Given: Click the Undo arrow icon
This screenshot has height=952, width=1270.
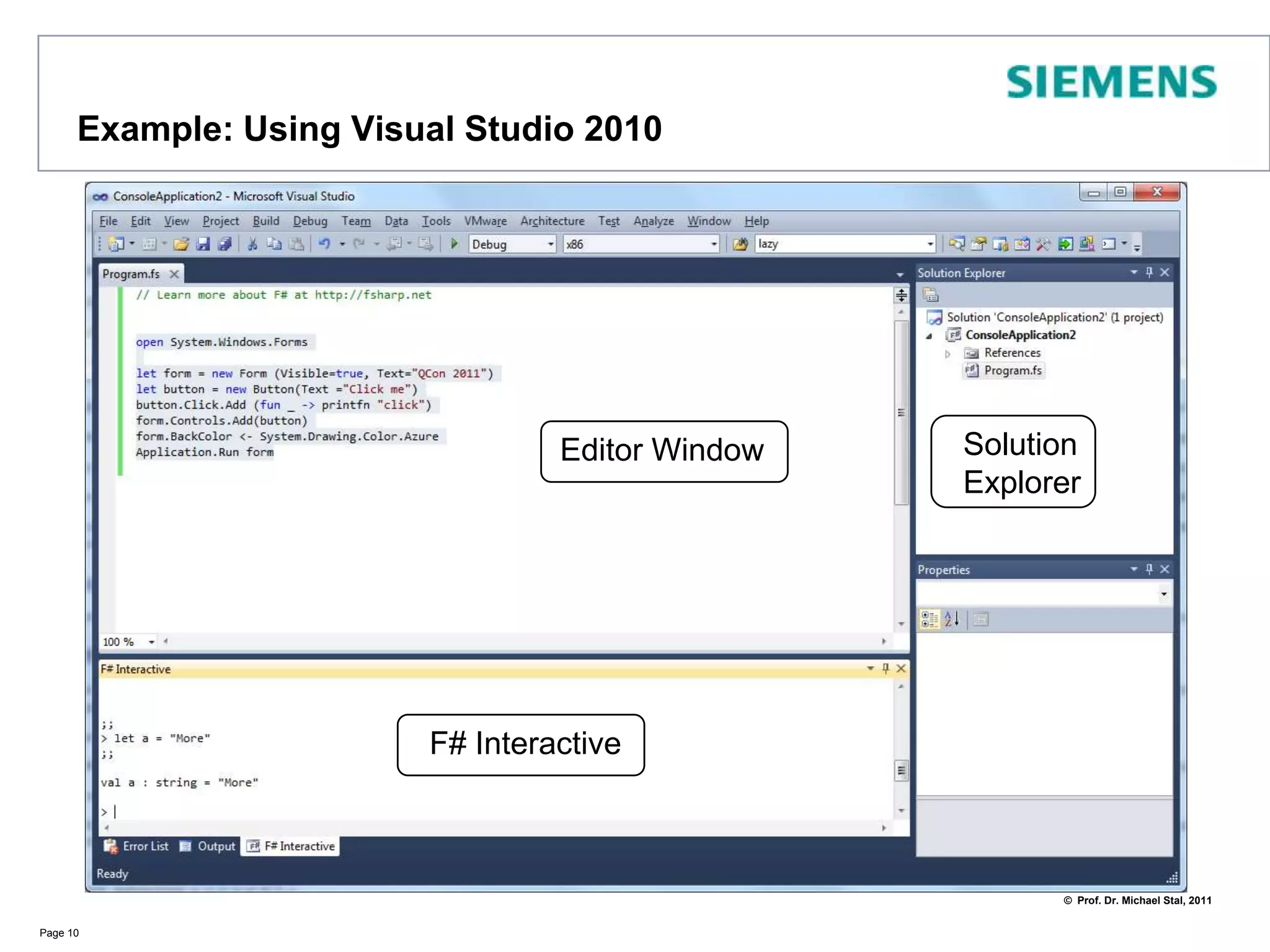Looking at the screenshot, I should click(x=324, y=244).
